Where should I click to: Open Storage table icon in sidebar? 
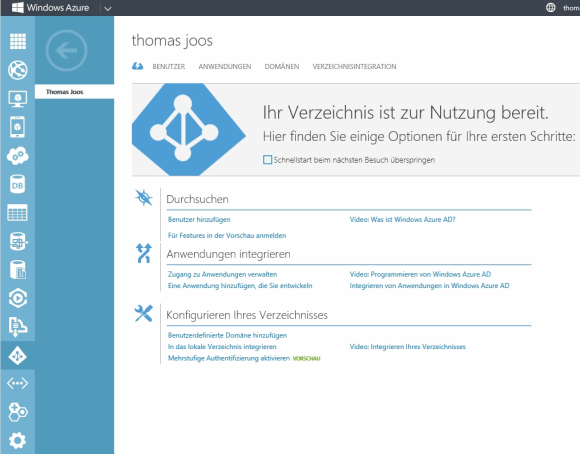point(18,213)
